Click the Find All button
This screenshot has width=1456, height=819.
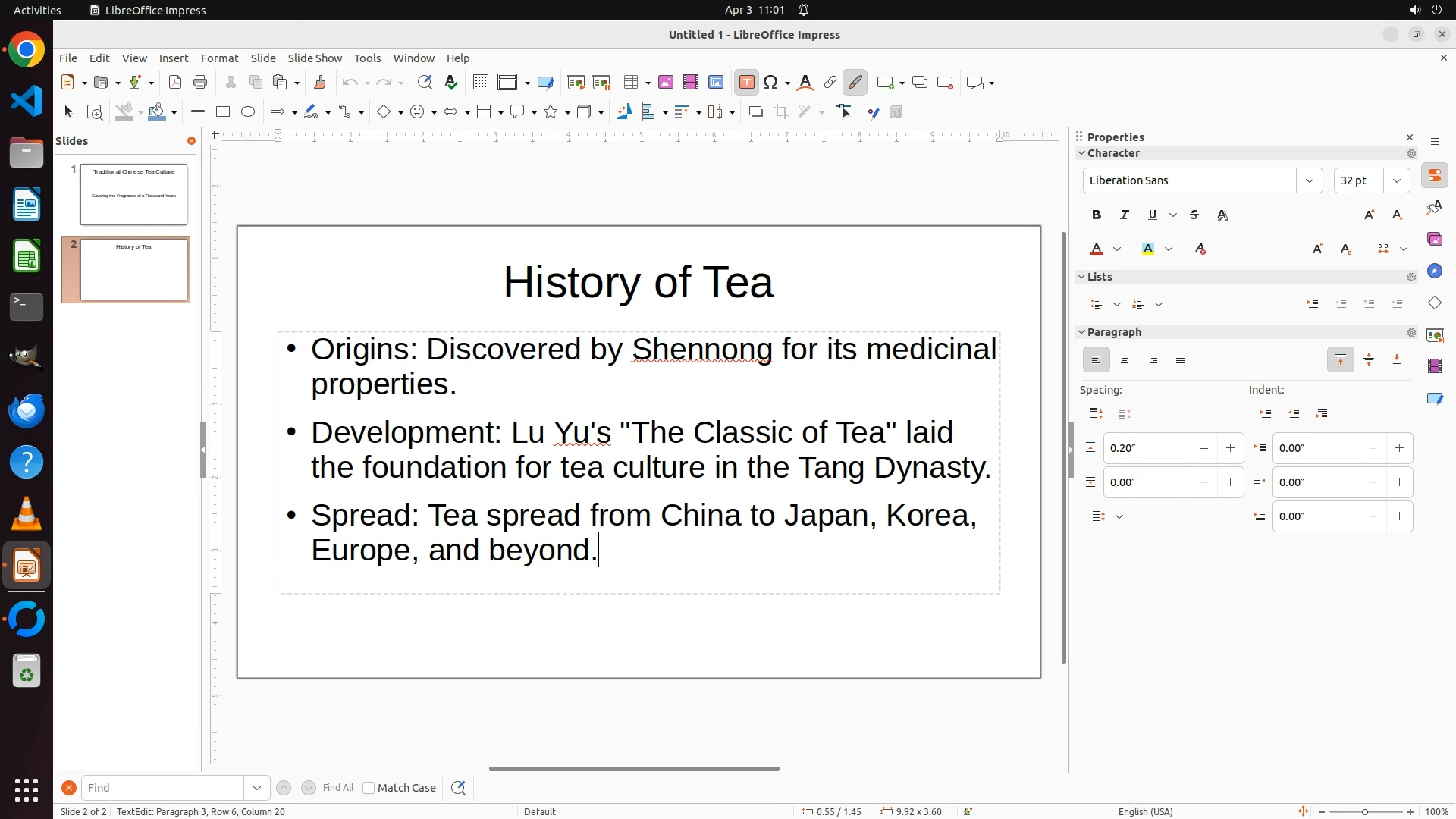click(337, 788)
